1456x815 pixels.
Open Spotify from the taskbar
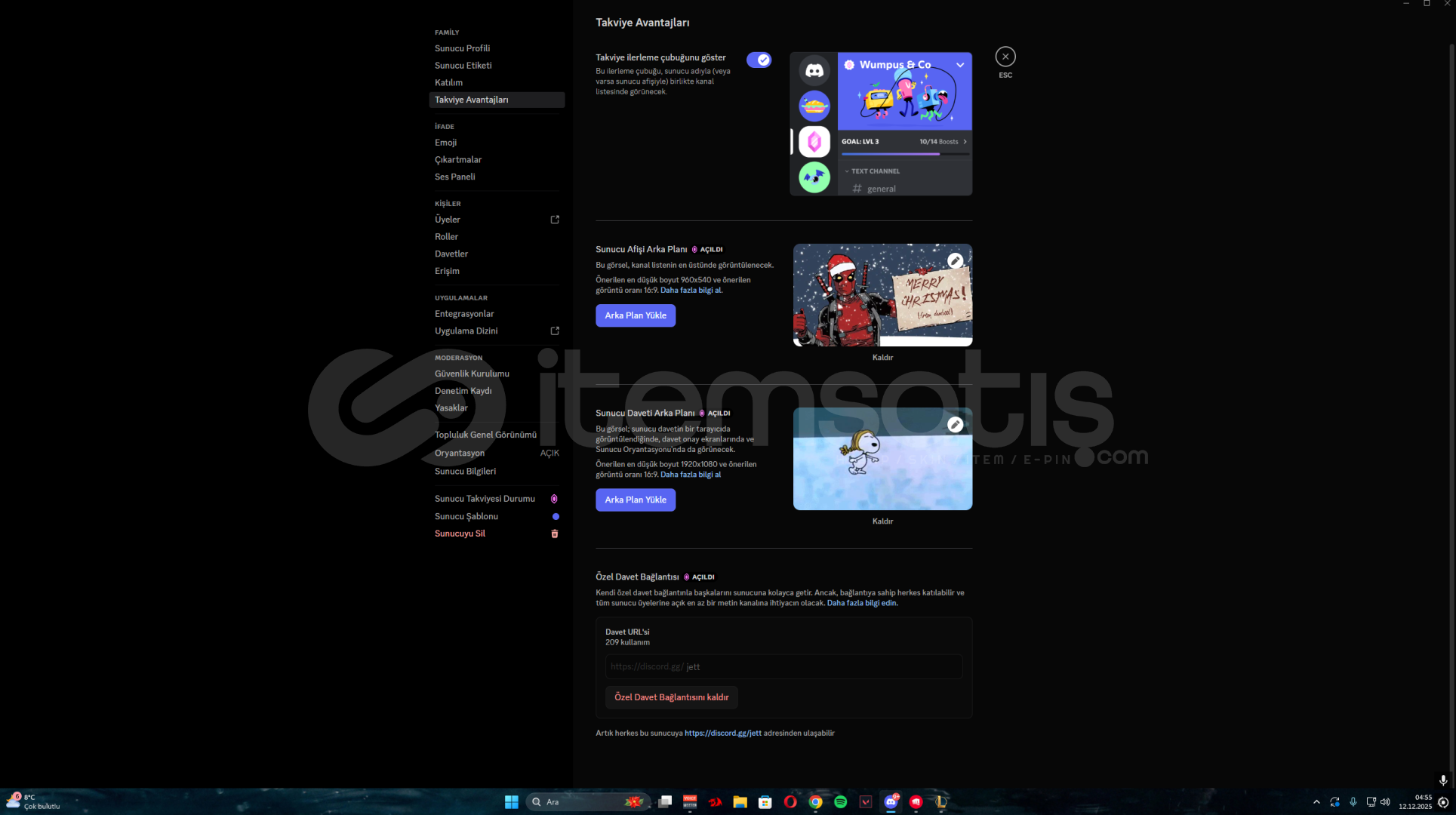tap(840, 801)
